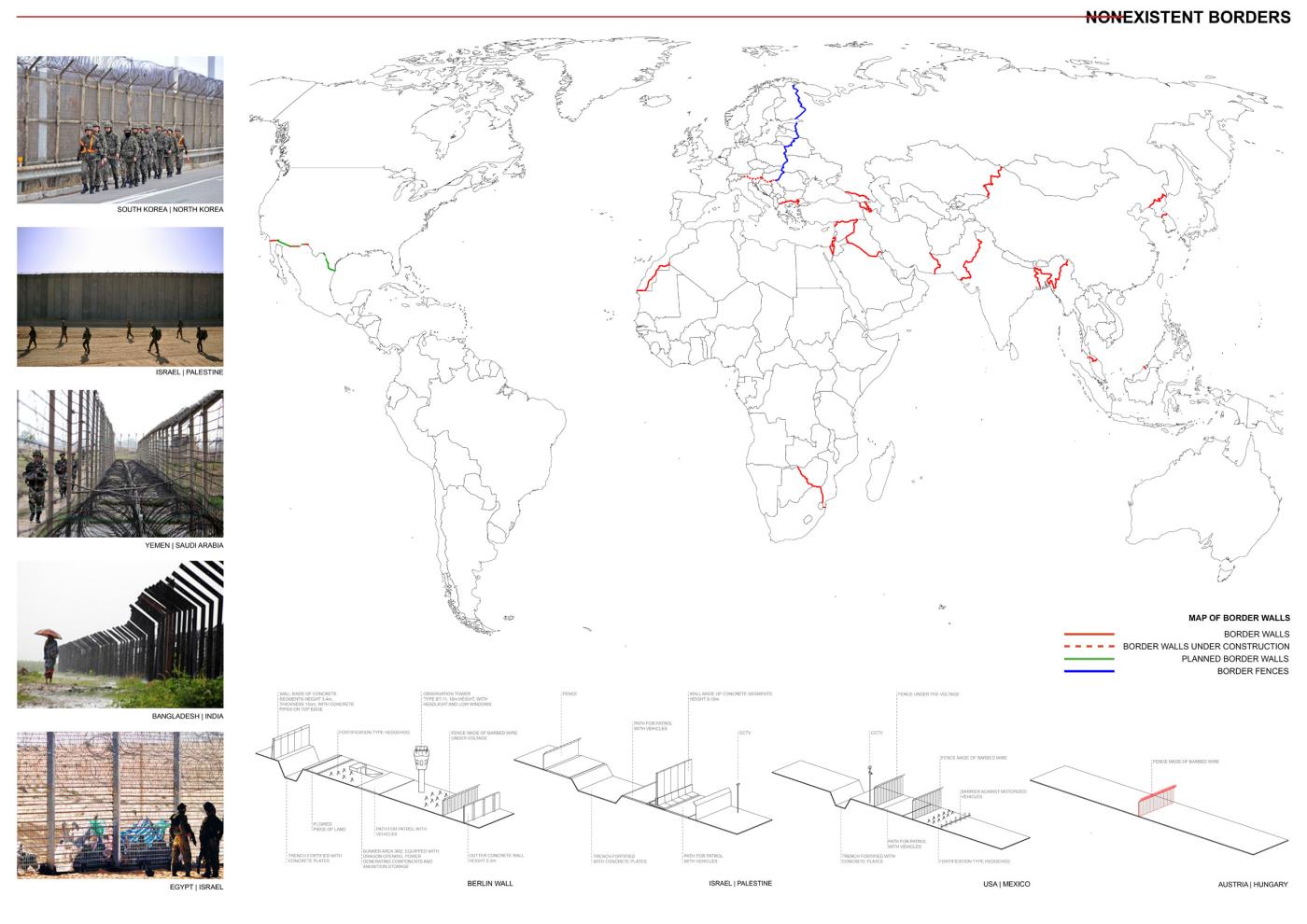Viewport: 1307px width, 924px height.
Task: Click the Map of Border Walls heading
Action: click(x=1239, y=618)
